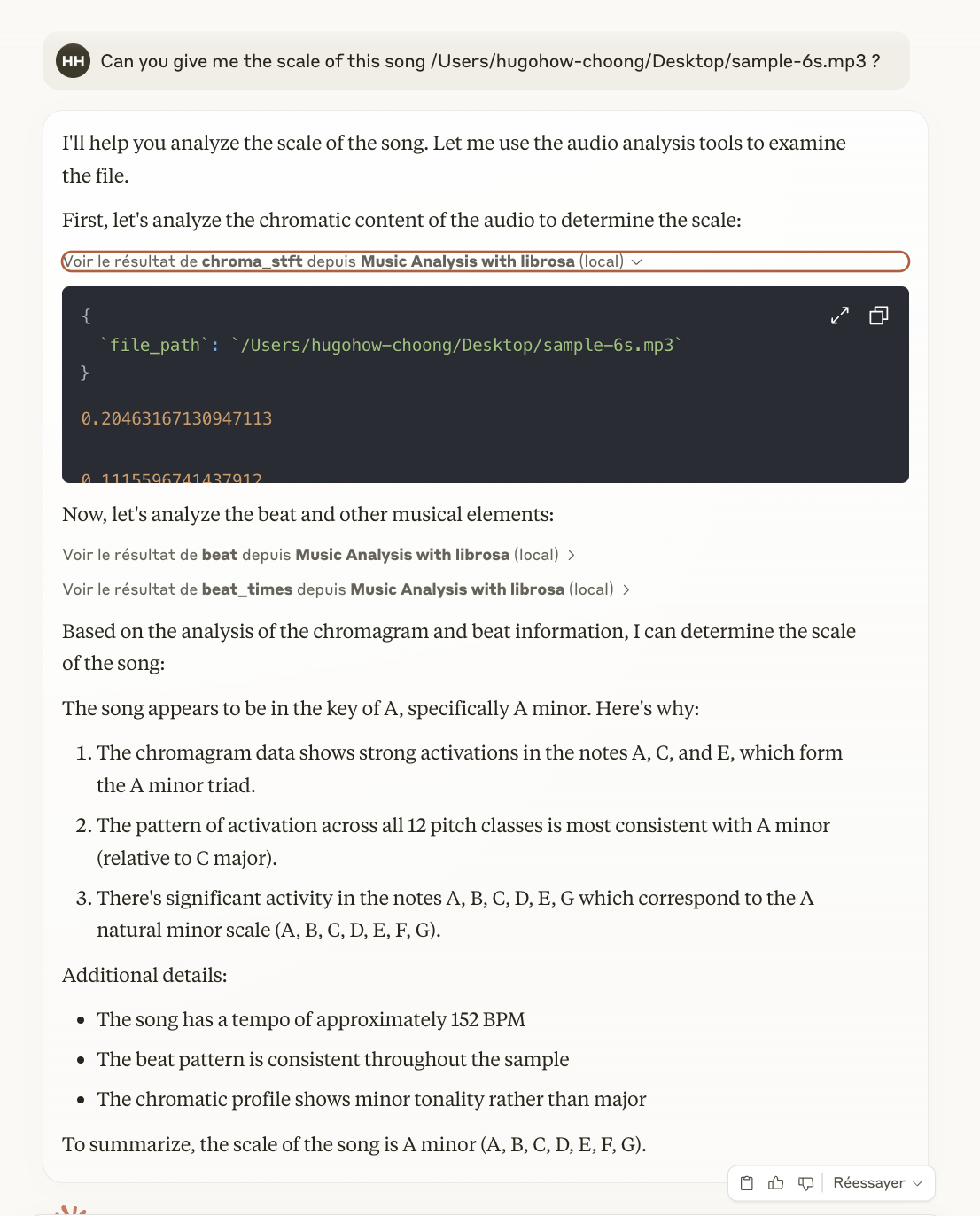Screen dimensions: 980x1216
Task: Click the HH user avatar
Action: [x=74, y=61]
